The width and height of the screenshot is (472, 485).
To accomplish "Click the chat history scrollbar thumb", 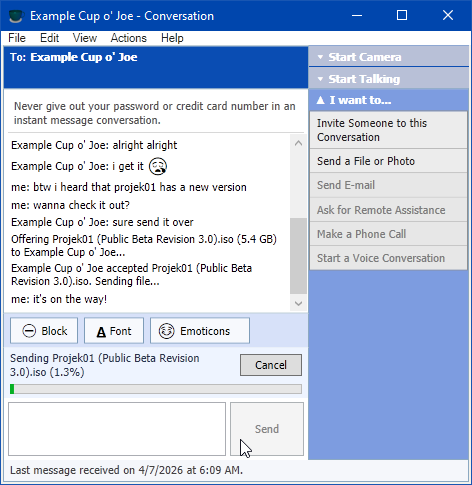I will click(298, 256).
